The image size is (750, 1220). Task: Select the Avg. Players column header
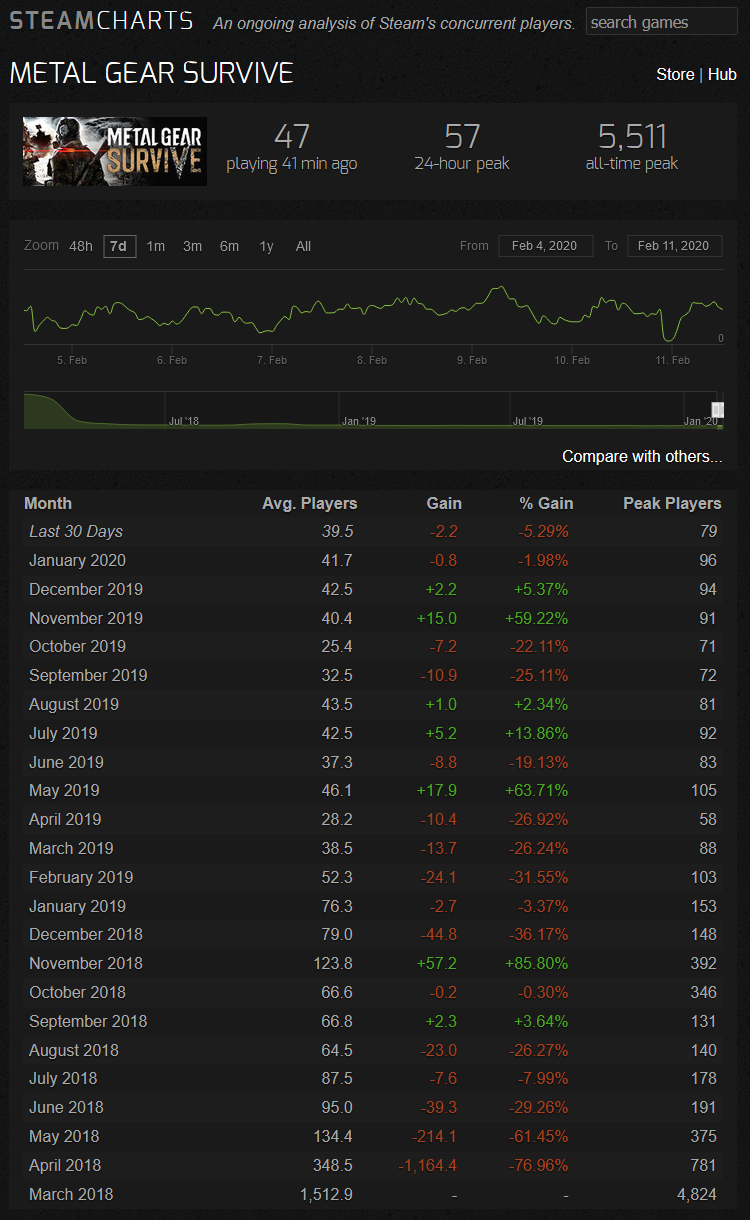tap(309, 503)
